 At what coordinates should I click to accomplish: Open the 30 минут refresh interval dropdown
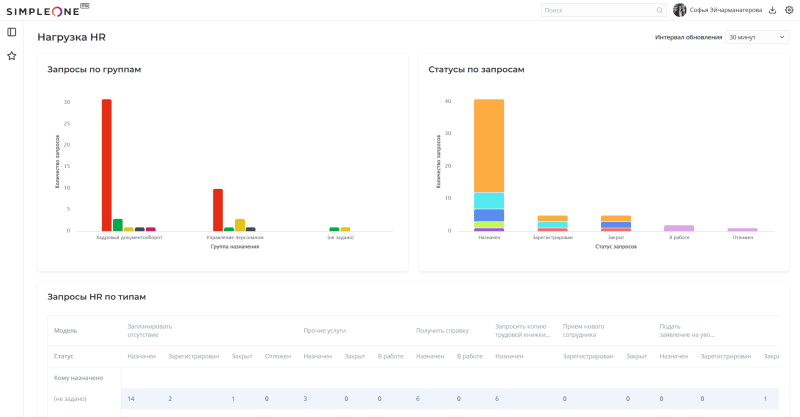tap(757, 37)
